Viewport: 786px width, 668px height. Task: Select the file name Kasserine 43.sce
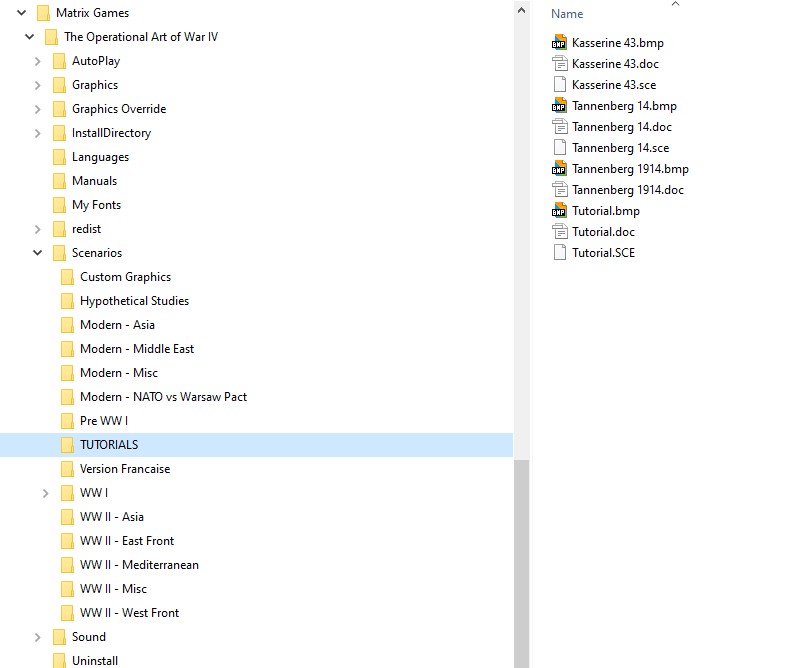pos(614,85)
